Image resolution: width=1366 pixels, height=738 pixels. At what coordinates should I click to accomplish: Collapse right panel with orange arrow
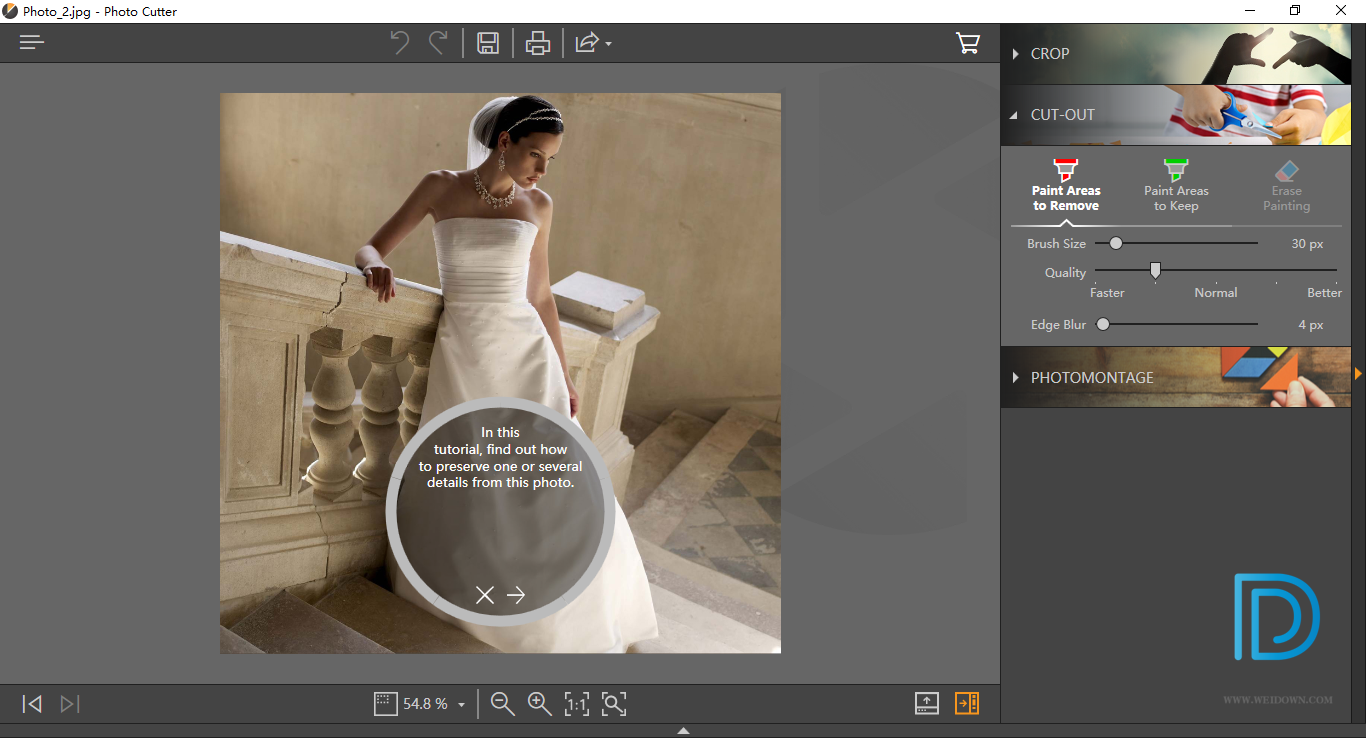click(1358, 374)
